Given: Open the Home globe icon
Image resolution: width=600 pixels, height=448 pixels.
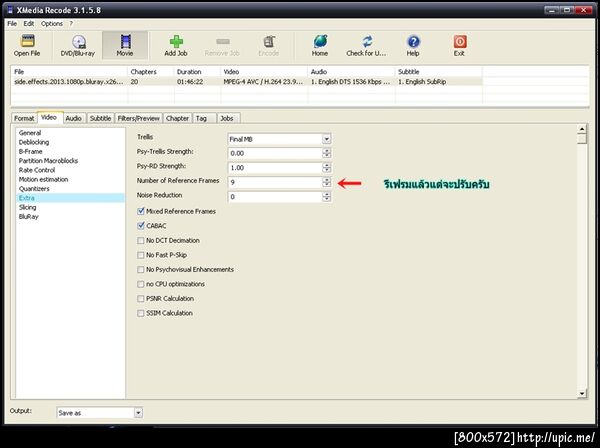Looking at the screenshot, I should pyautogui.click(x=320, y=46).
